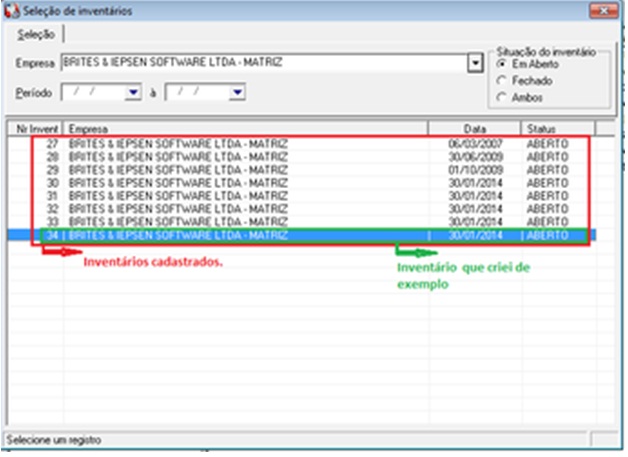Sort by the Nr Invent column header
628x457 pixels.
point(36,129)
